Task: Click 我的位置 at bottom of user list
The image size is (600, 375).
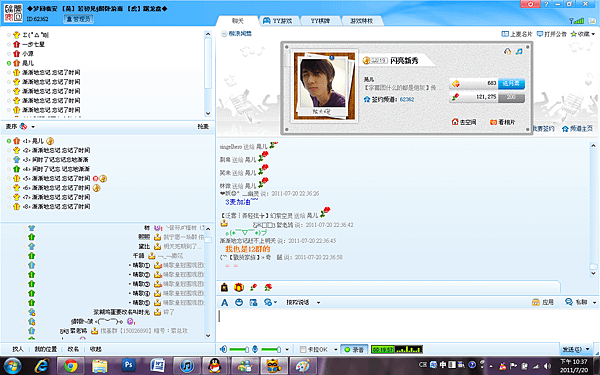Action: tap(46, 349)
